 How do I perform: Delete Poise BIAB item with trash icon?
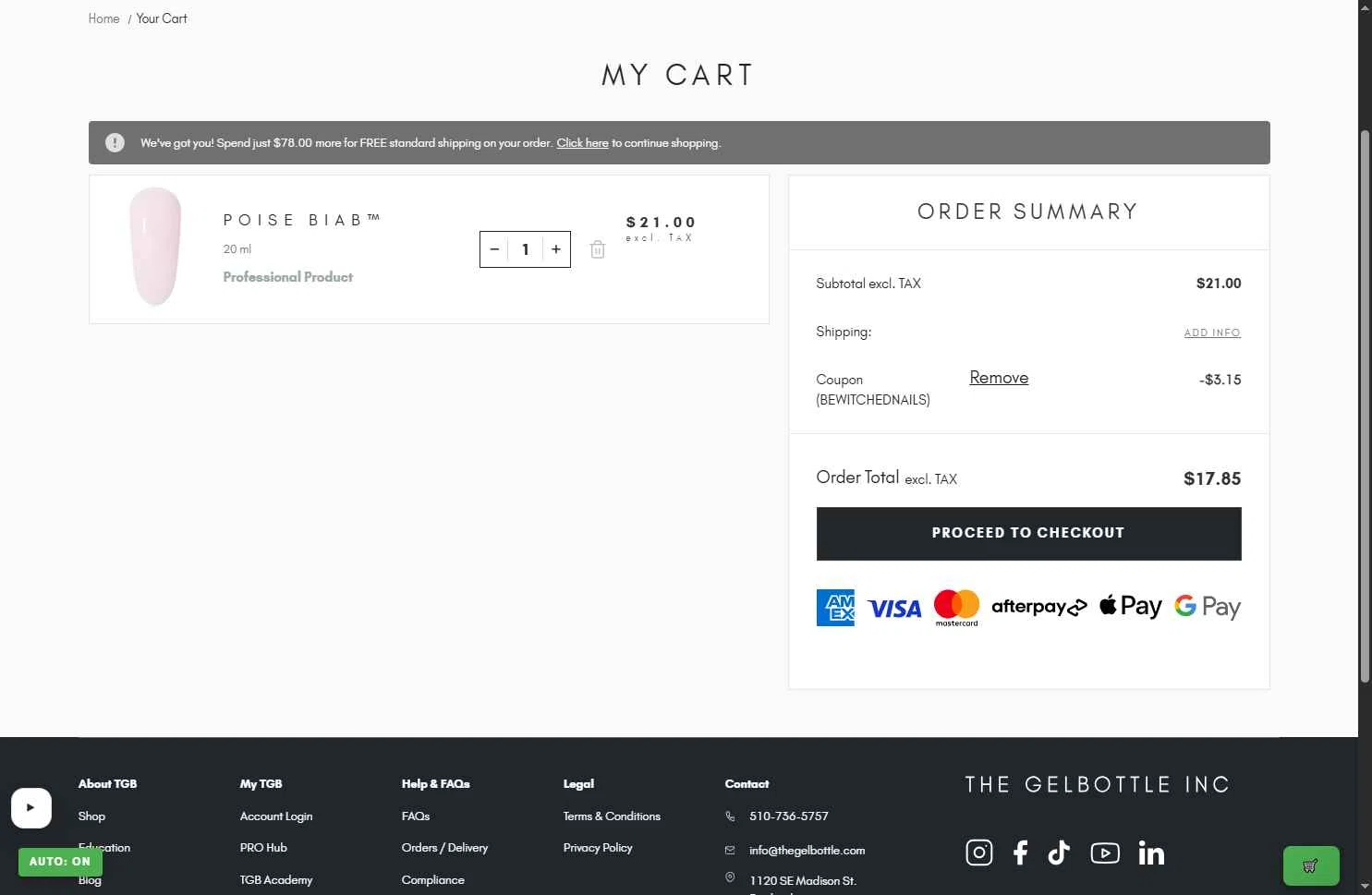tap(598, 249)
